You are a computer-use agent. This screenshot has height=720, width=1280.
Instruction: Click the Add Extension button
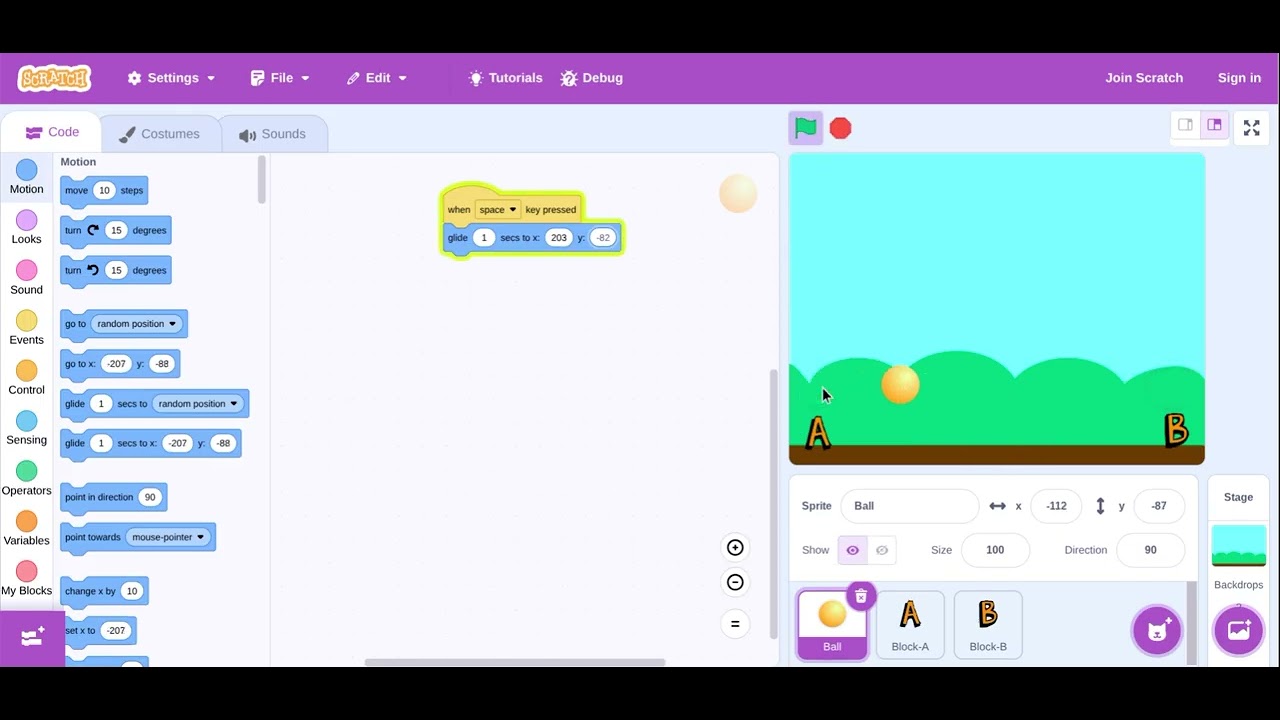coord(32,638)
